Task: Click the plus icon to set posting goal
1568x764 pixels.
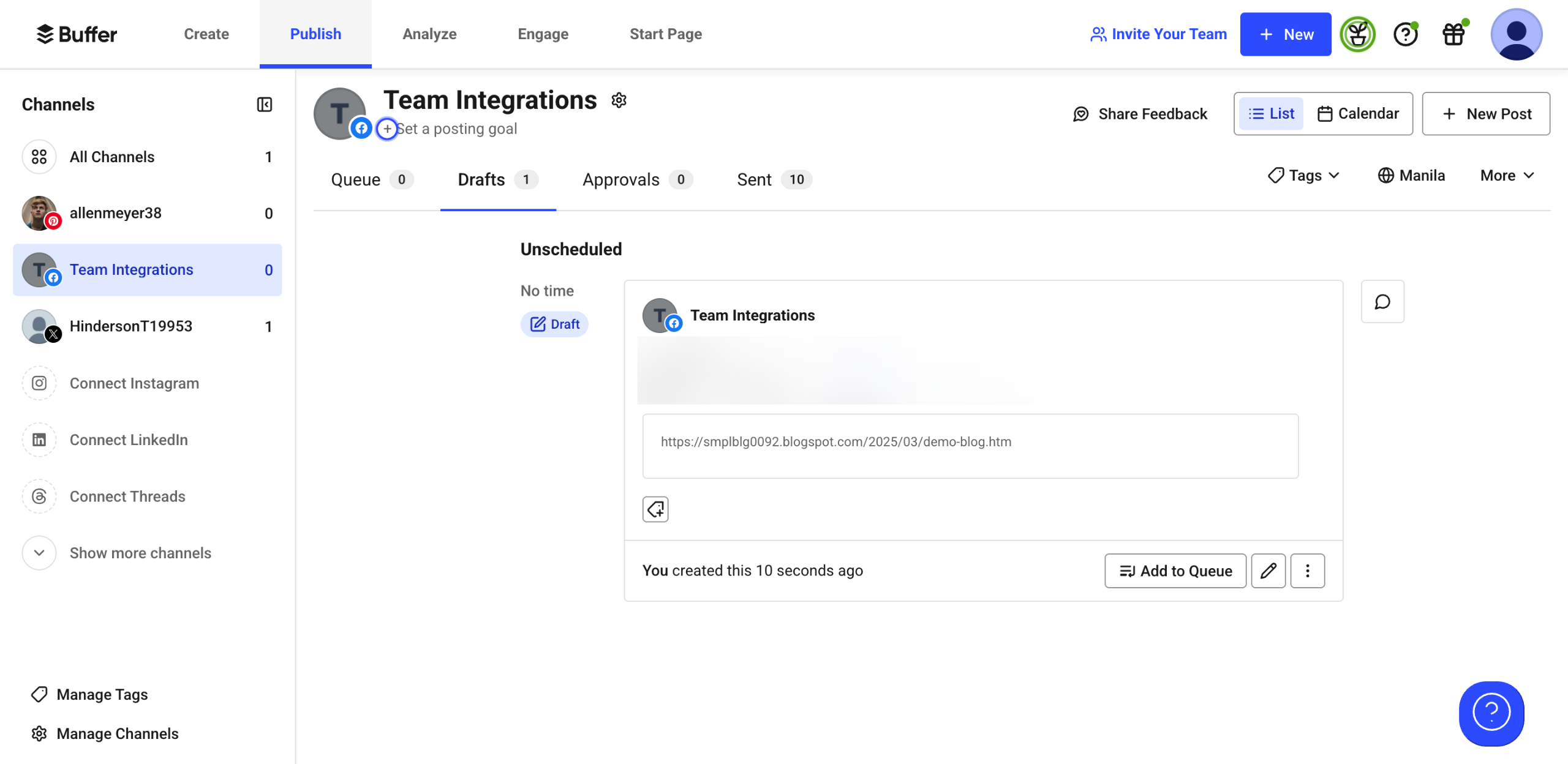Action: (386, 129)
